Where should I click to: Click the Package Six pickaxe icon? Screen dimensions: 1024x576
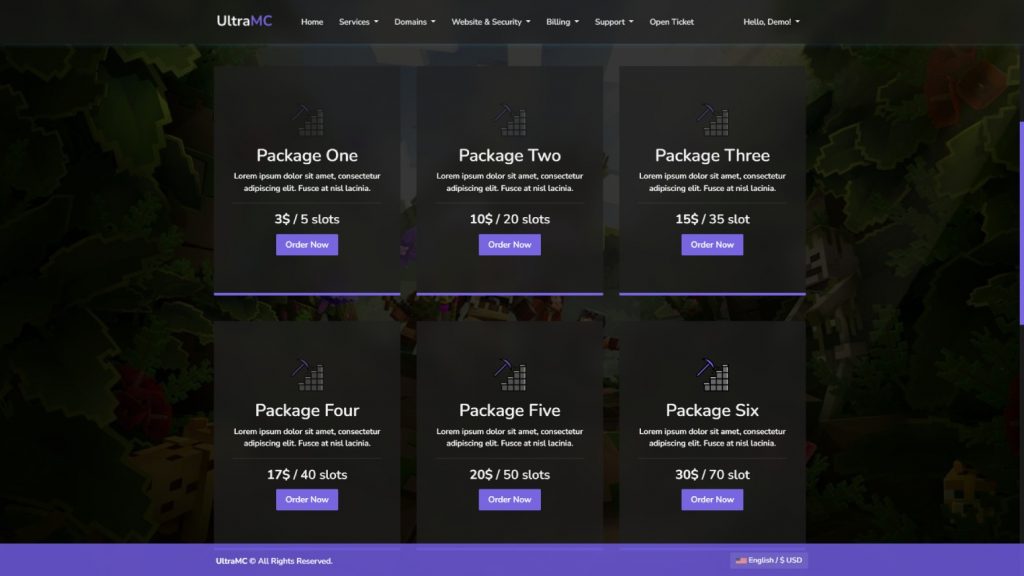click(712, 375)
